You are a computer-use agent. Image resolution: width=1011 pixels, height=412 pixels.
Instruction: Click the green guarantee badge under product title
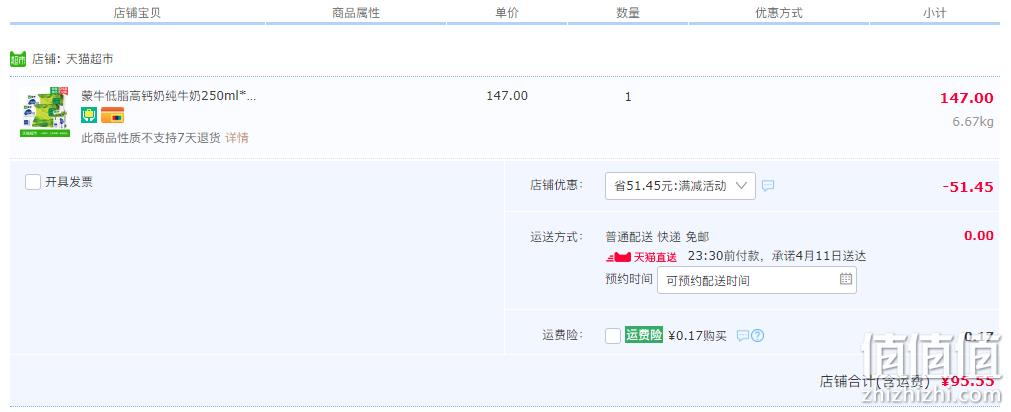pos(89,115)
